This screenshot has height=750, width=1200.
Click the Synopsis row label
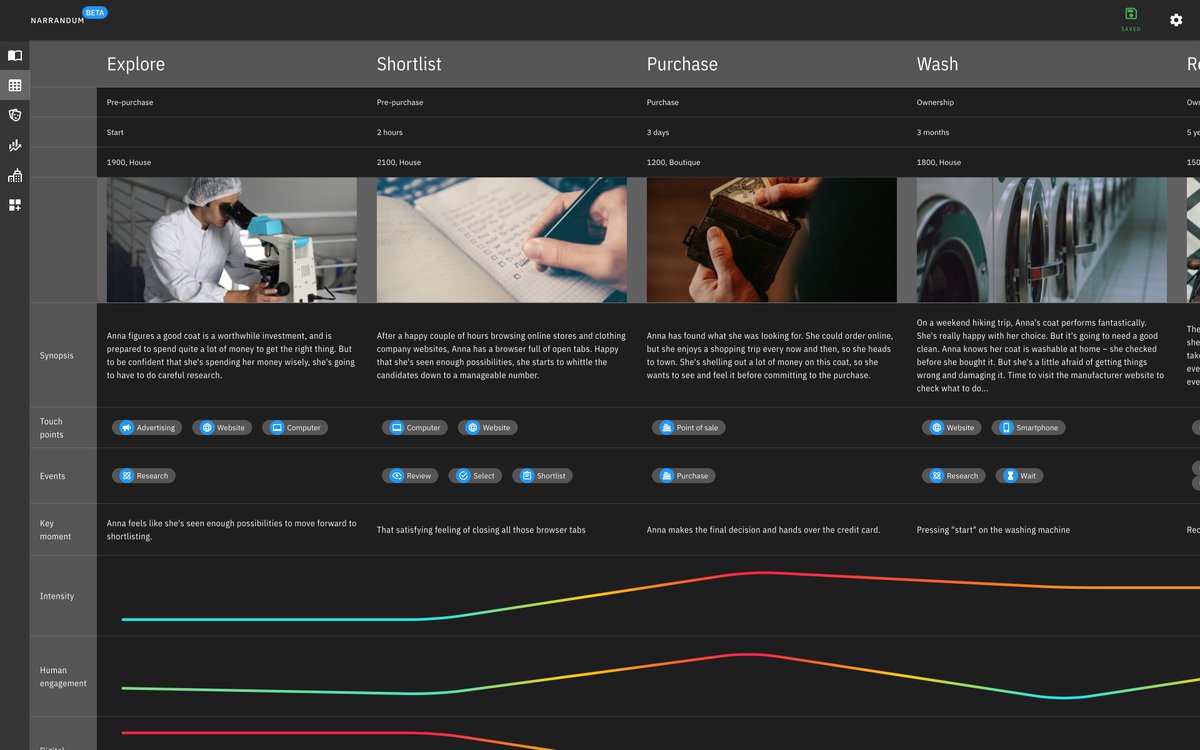tap(56, 356)
